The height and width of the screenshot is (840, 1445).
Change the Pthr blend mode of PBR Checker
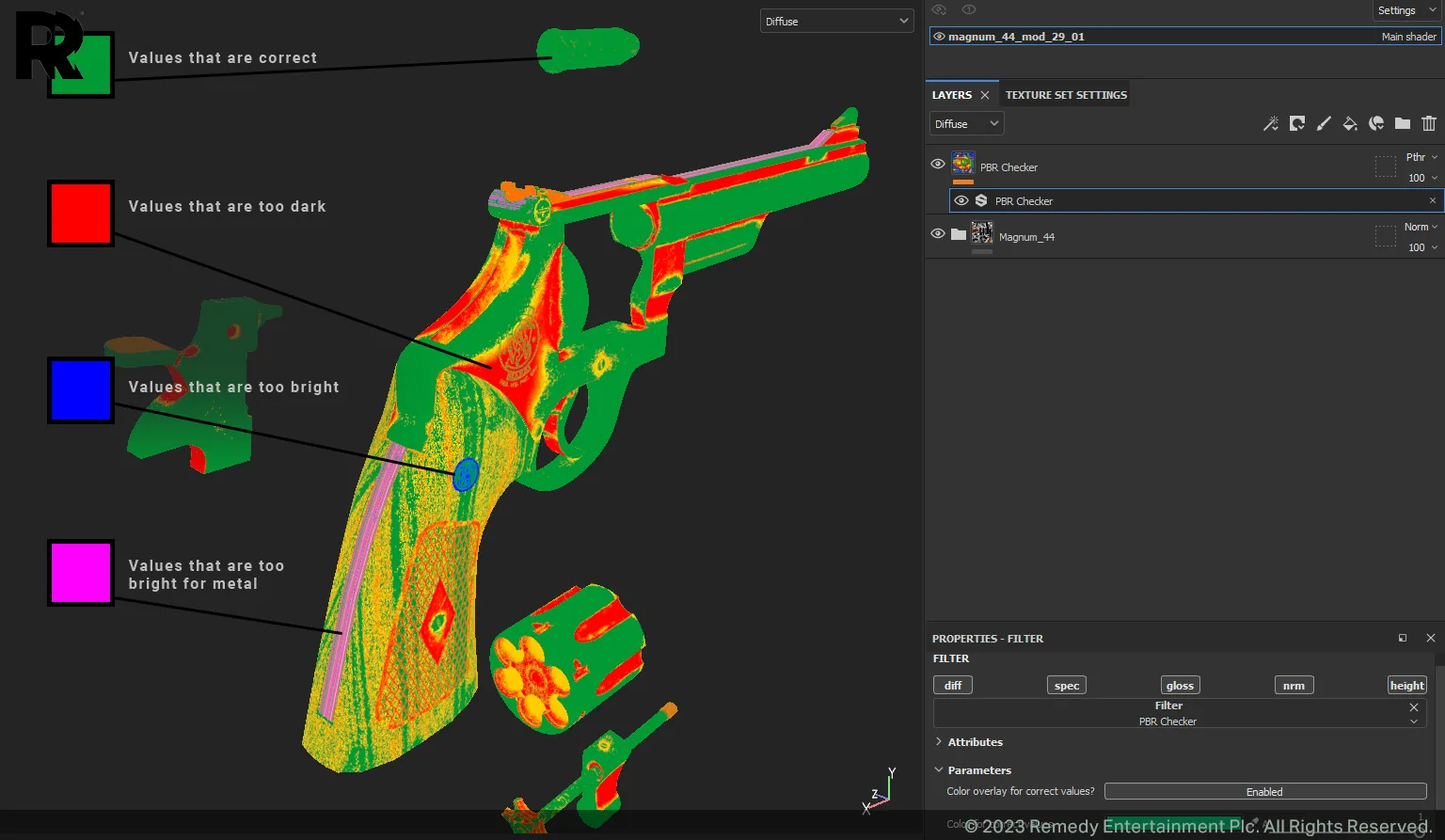[x=1421, y=157]
